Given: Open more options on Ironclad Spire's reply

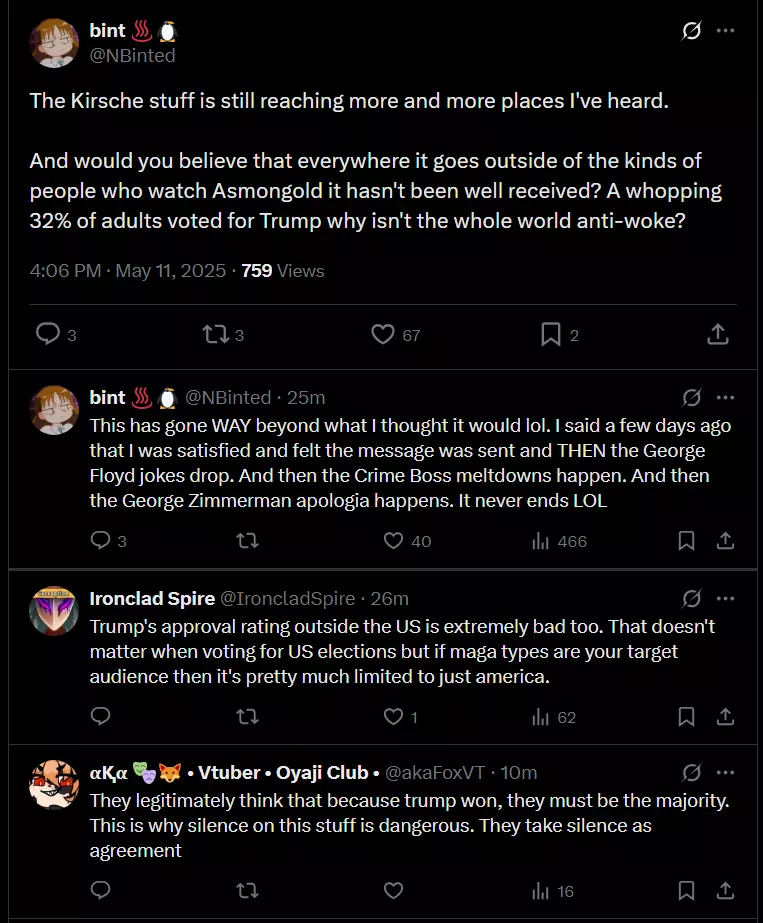Looking at the screenshot, I should pos(725,599).
